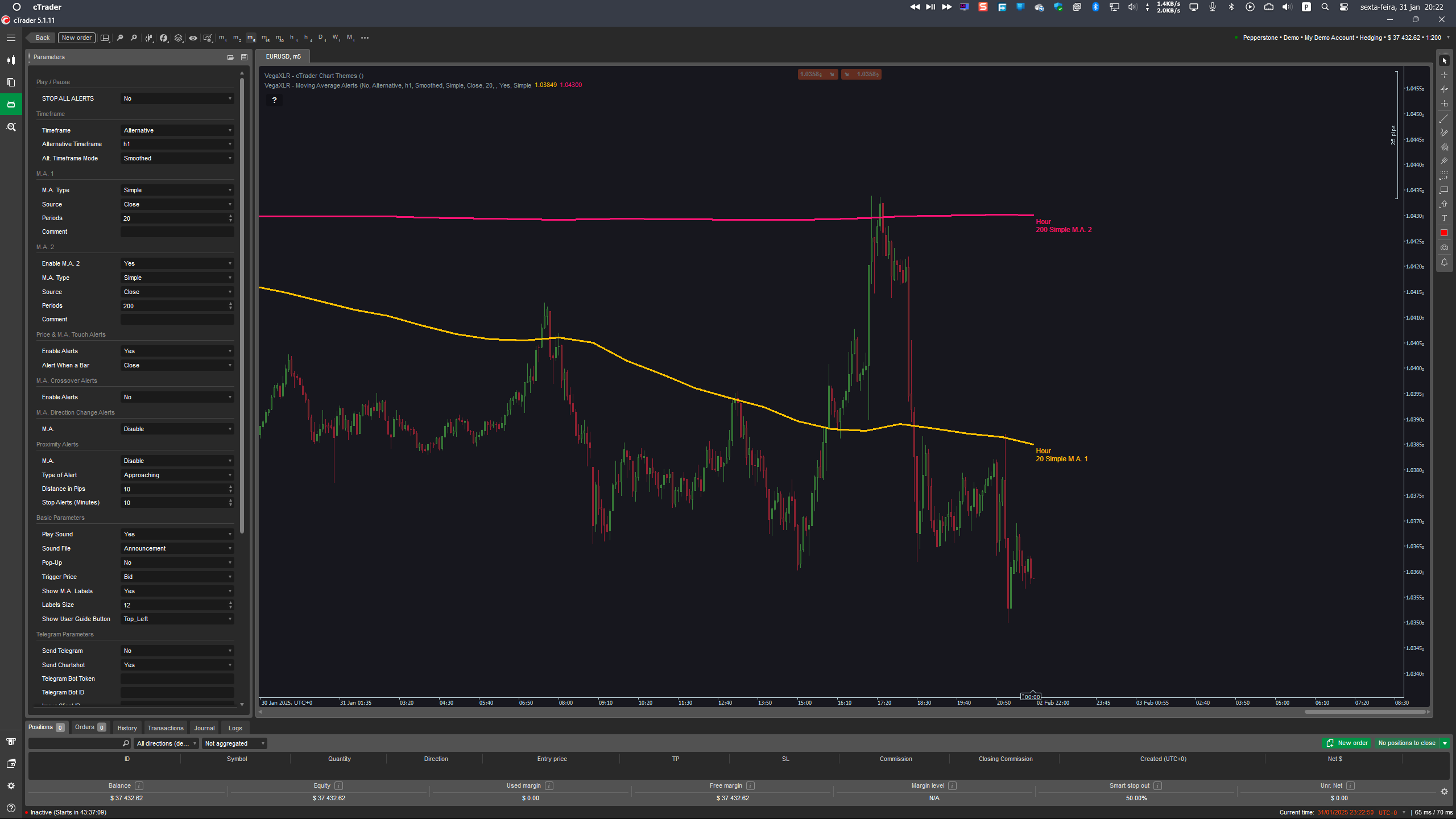Select the freehand pencil drawing tool
This screenshot has height=819, width=1456.
[x=1443, y=133]
